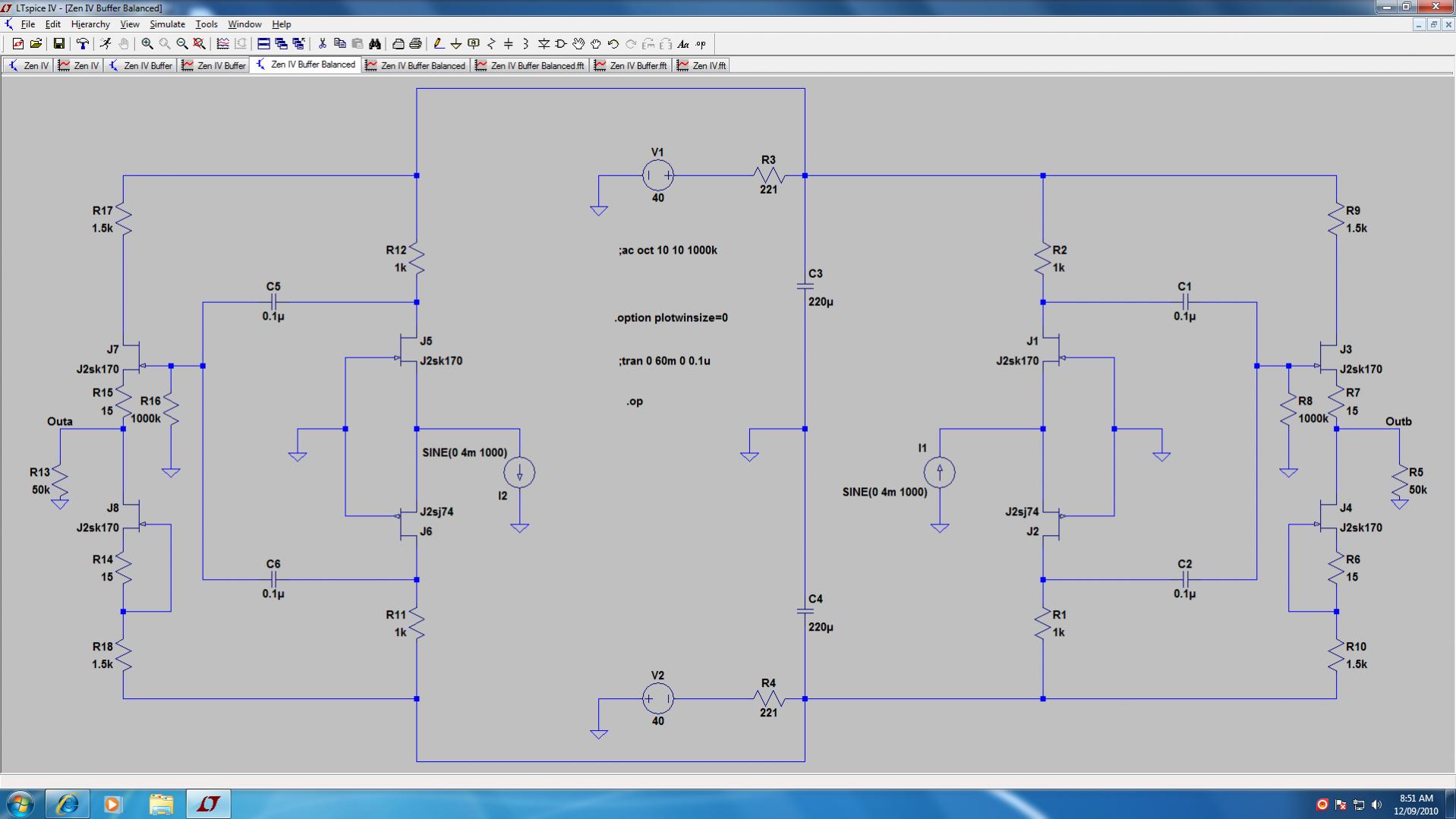The width and height of the screenshot is (1456, 819).
Task: Launch Internet Explorer from the taskbar
Action: point(67,804)
